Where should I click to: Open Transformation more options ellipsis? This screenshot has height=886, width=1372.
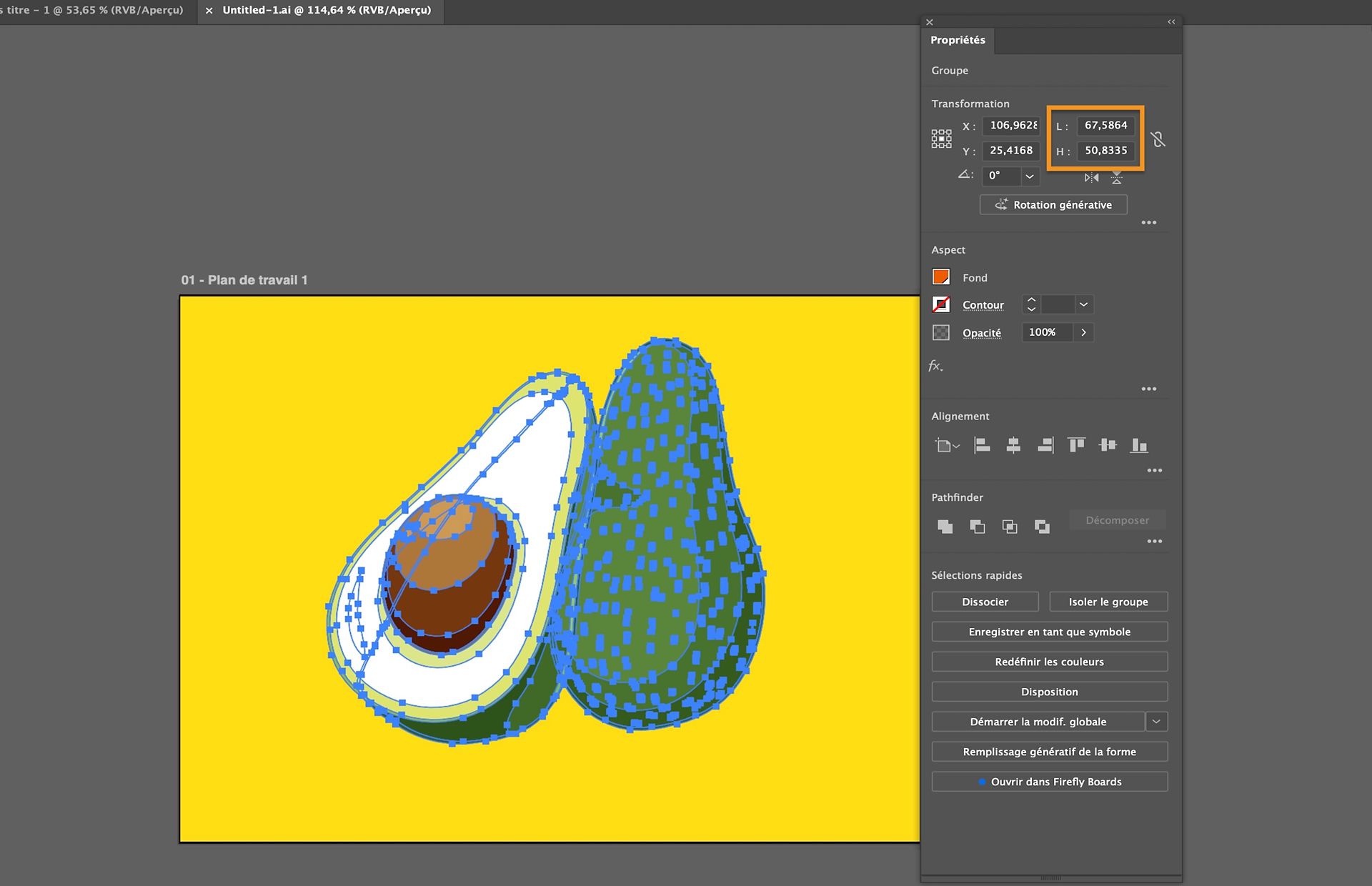(x=1149, y=222)
